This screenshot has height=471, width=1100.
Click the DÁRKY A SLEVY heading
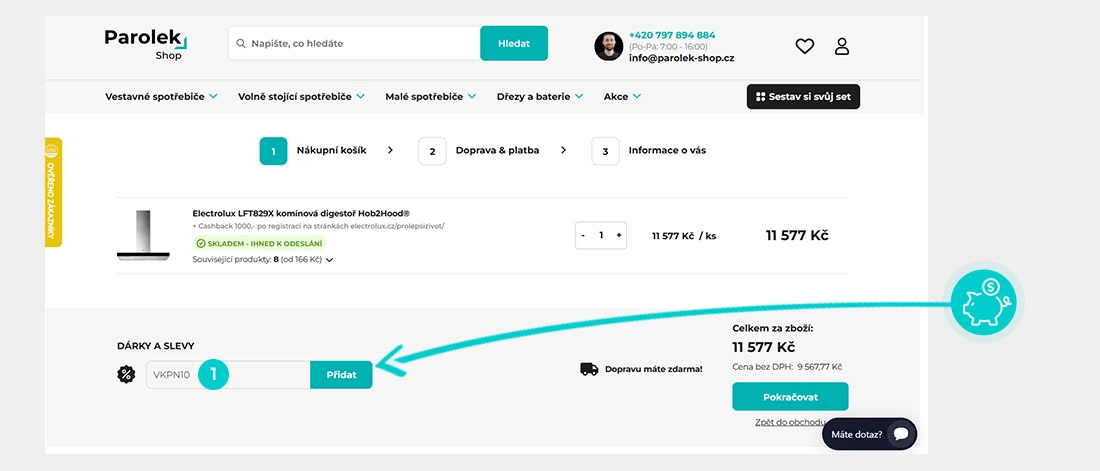(x=156, y=346)
